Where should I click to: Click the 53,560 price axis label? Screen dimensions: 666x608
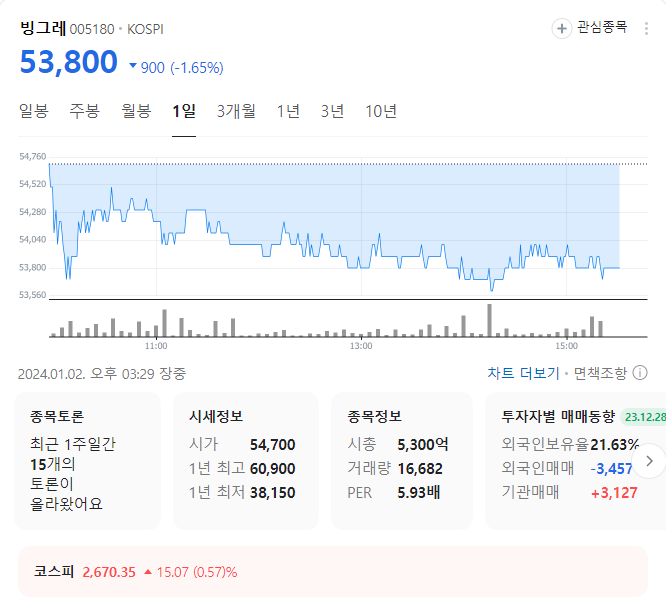[x=33, y=295]
